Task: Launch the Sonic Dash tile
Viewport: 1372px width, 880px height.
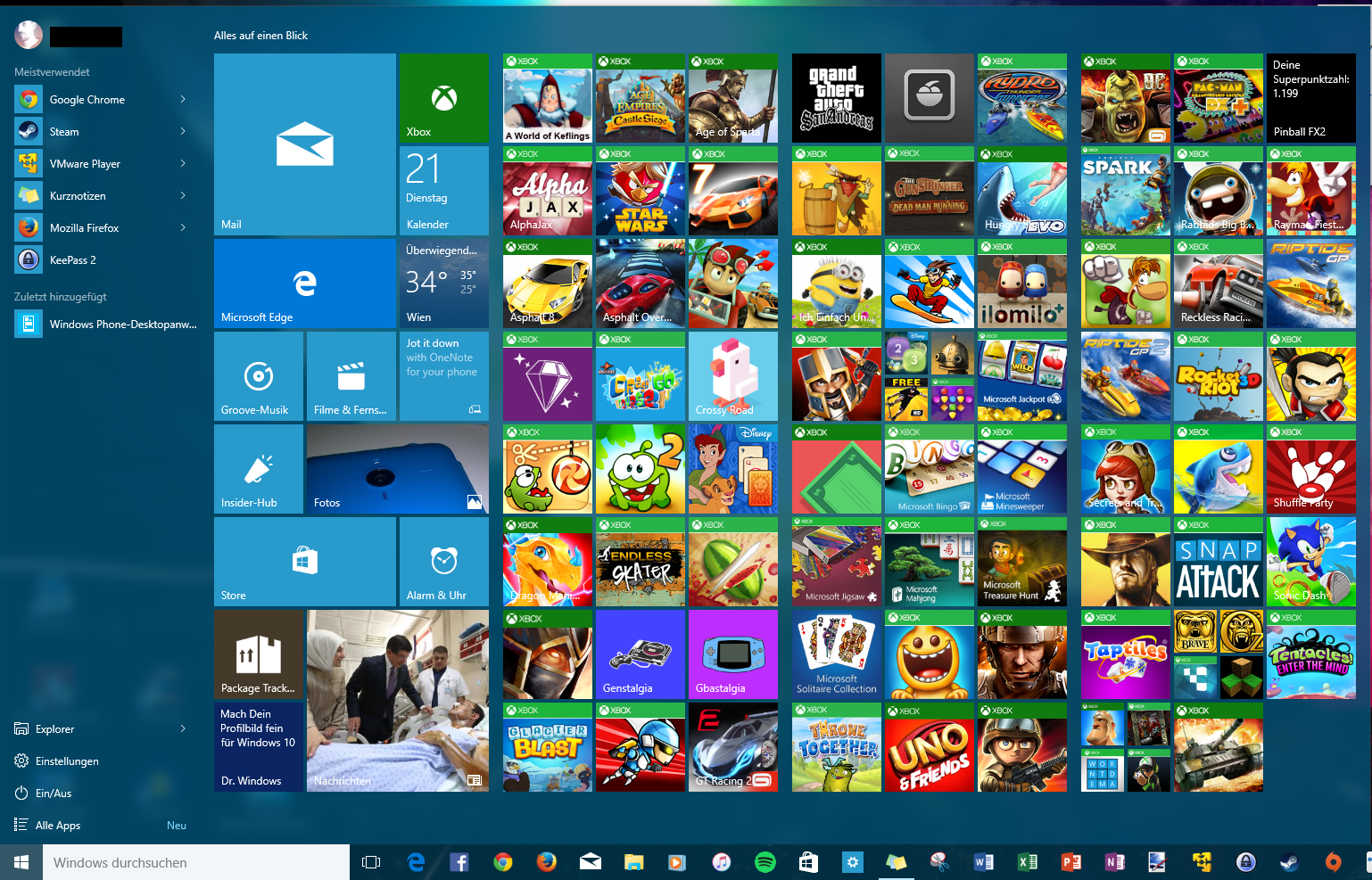Action: pos(1311,562)
